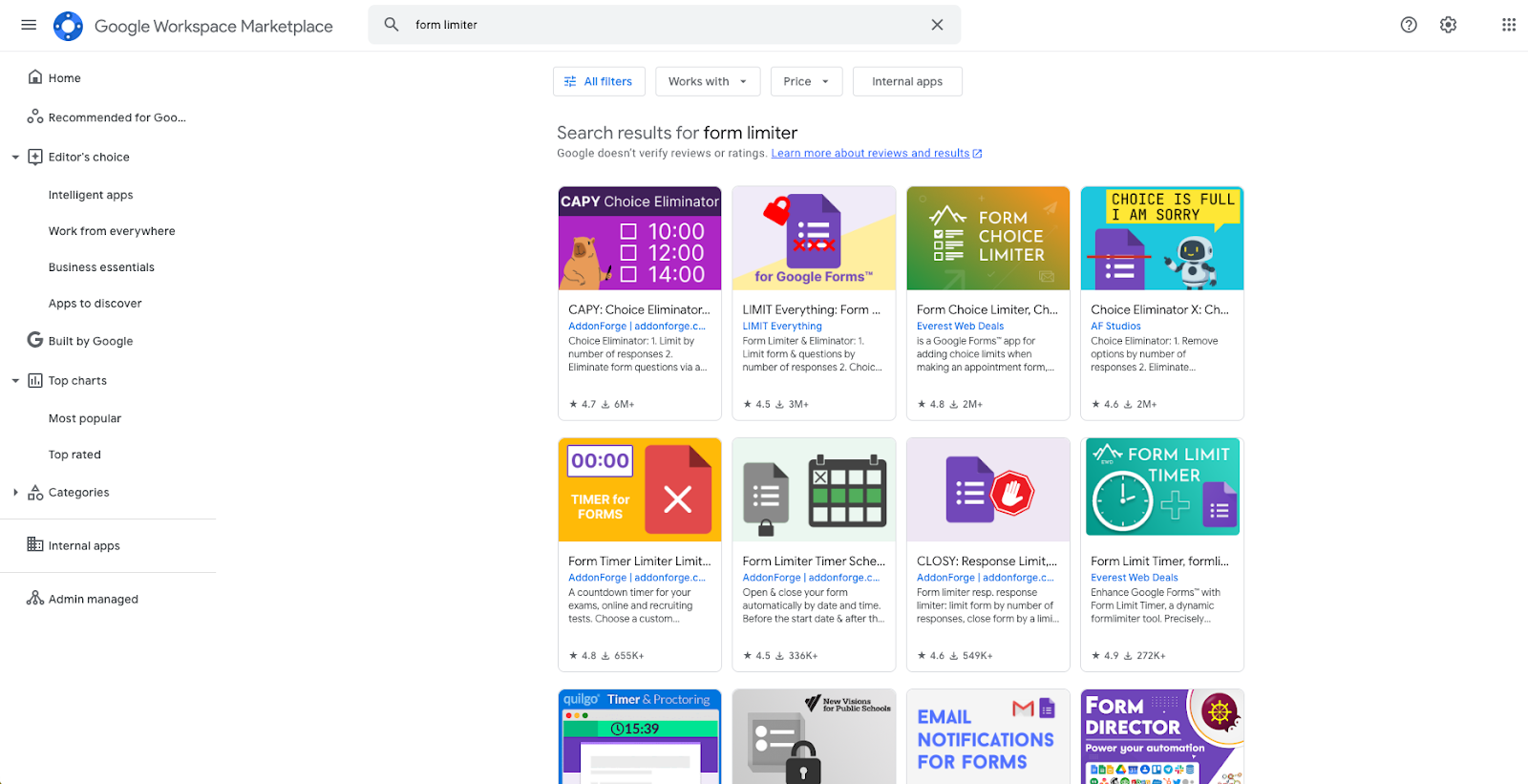The image size is (1528, 784).
Task: Open CAPY Choice Eliminator app thumbnail
Action: coord(640,239)
